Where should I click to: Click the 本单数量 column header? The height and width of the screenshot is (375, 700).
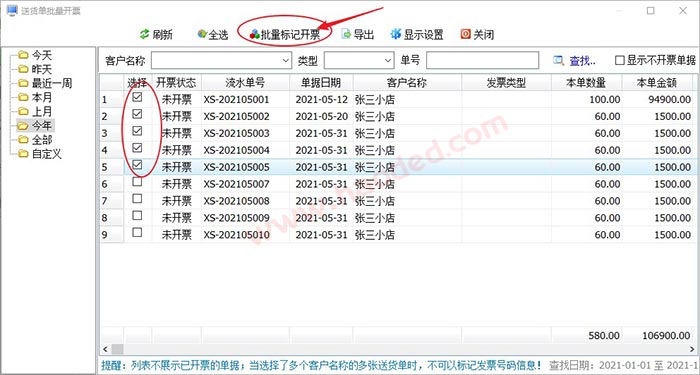pyautogui.click(x=586, y=83)
